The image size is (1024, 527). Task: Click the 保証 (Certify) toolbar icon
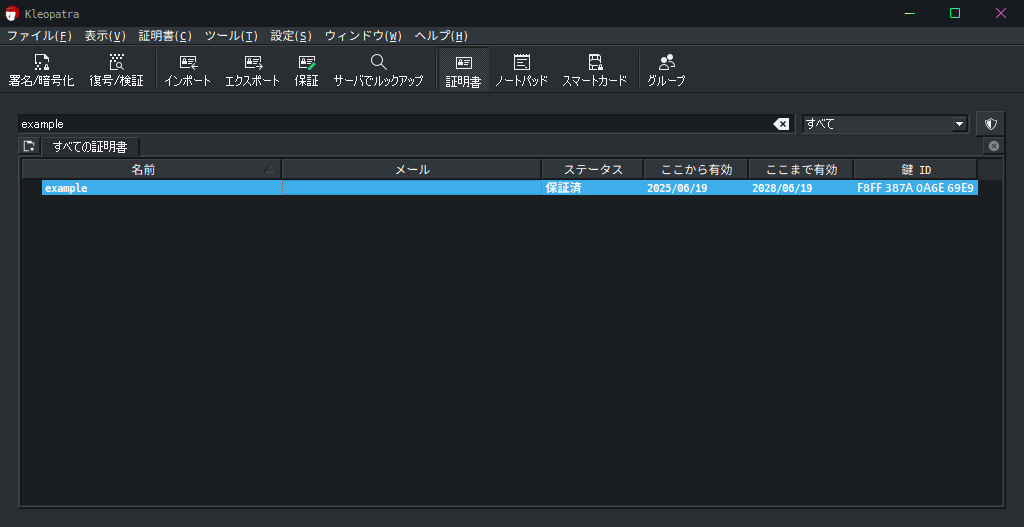click(307, 71)
